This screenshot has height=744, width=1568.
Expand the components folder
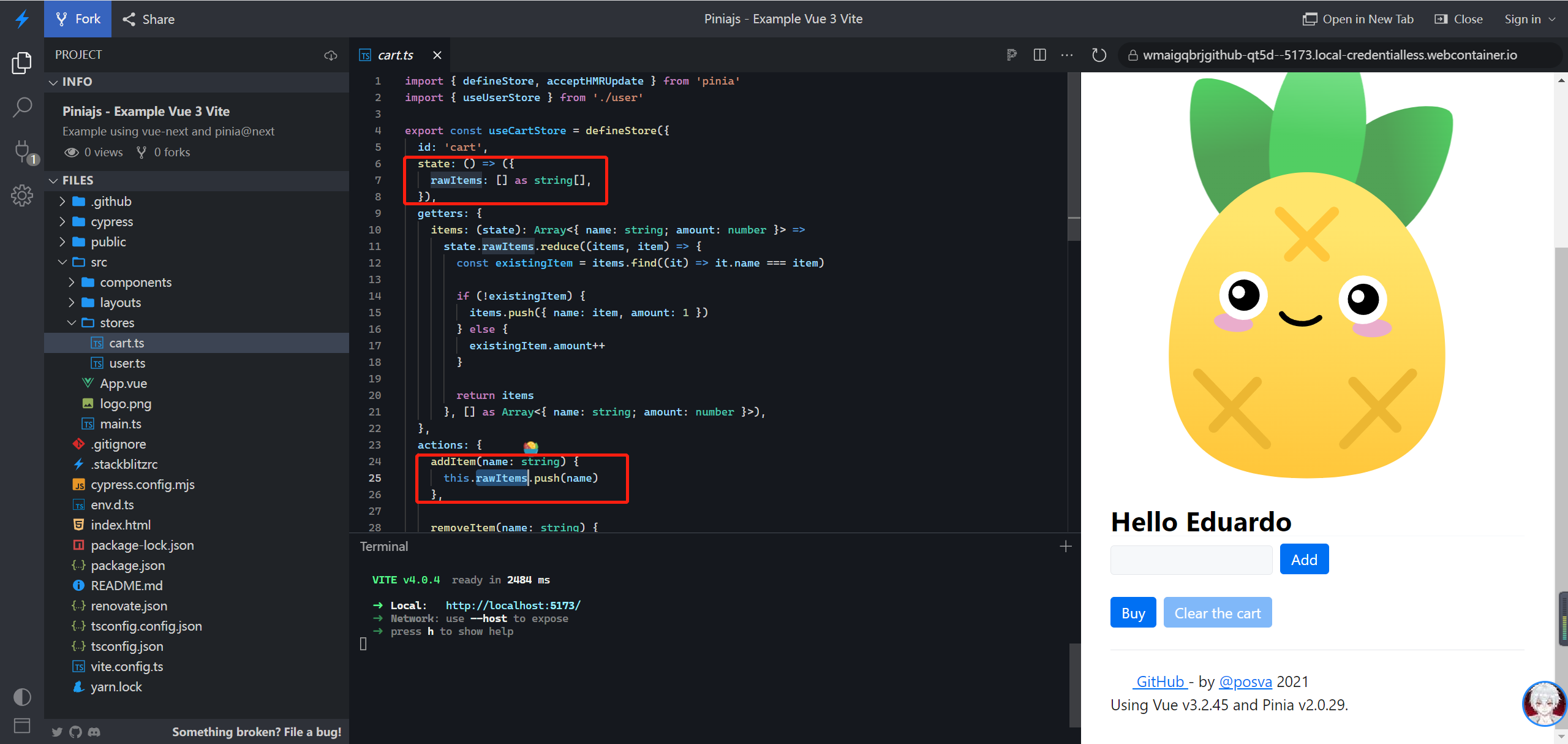click(135, 283)
